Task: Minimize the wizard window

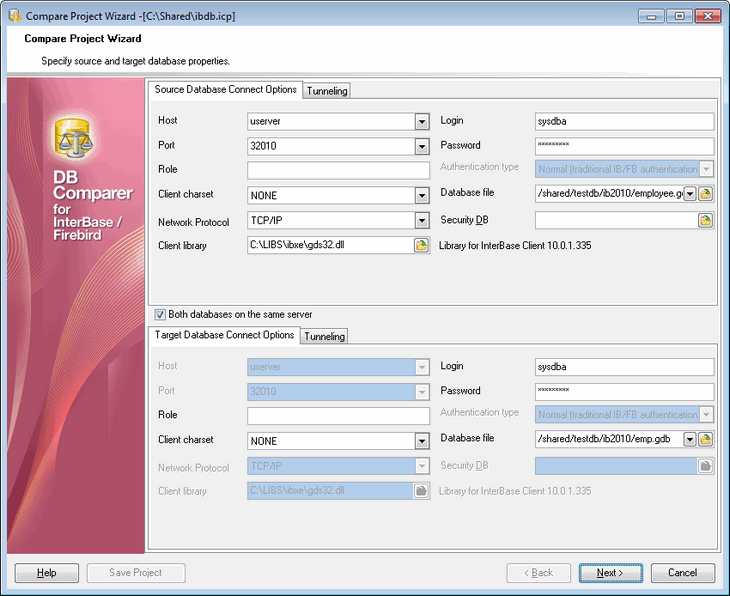Action: [651, 16]
